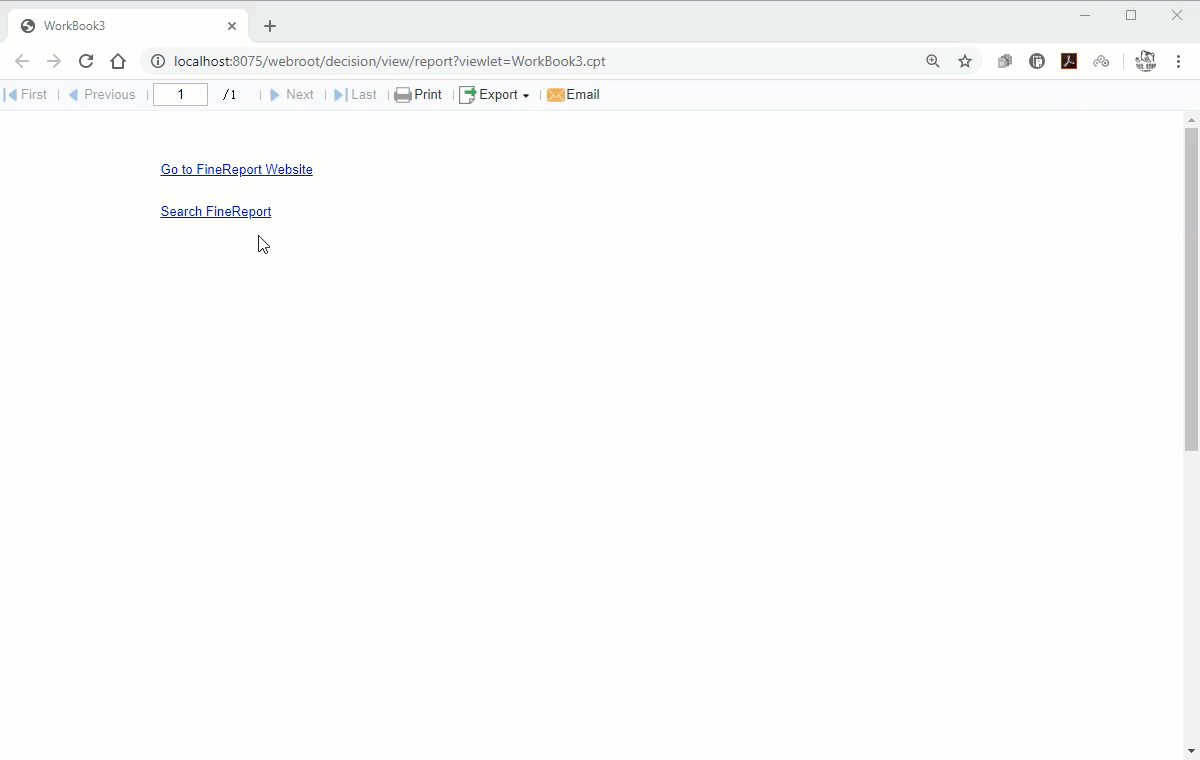Click the page number input field
Viewport: 1200px width, 760px height.
[x=180, y=94]
